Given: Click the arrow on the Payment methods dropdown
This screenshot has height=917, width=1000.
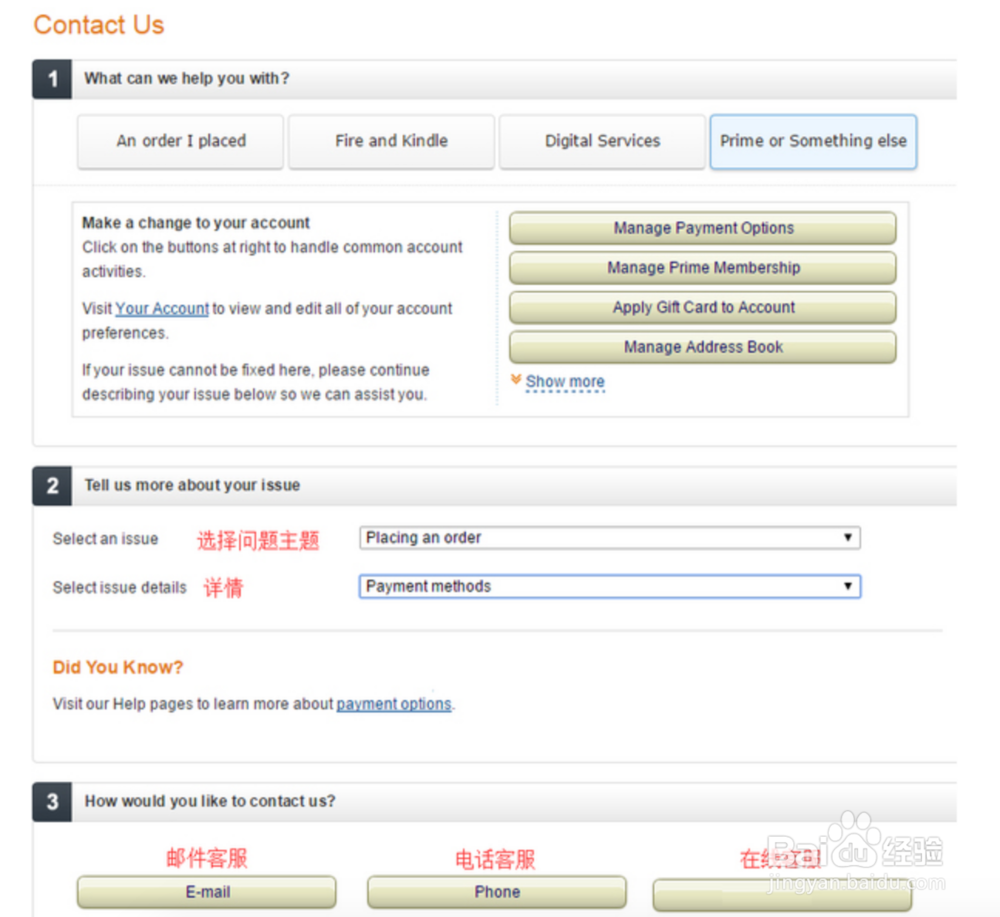Looking at the screenshot, I should [x=848, y=586].
